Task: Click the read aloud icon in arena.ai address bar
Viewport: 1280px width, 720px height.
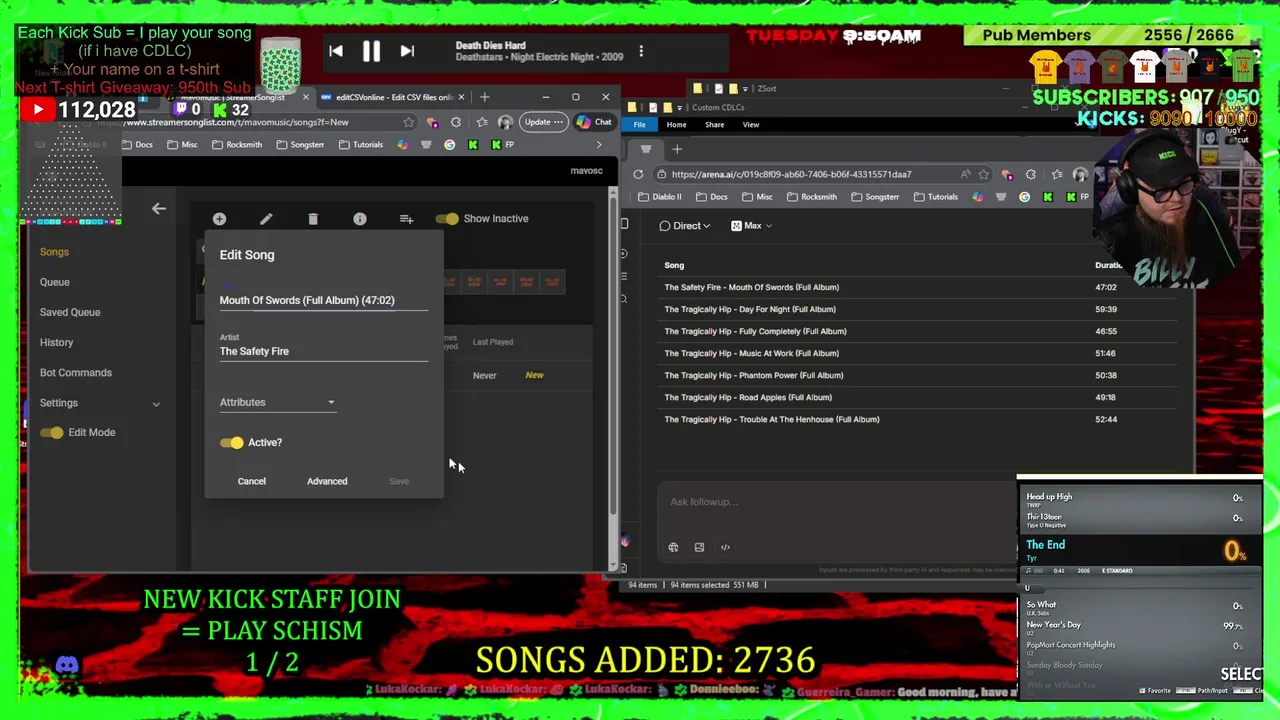Action: coord(965,174)
